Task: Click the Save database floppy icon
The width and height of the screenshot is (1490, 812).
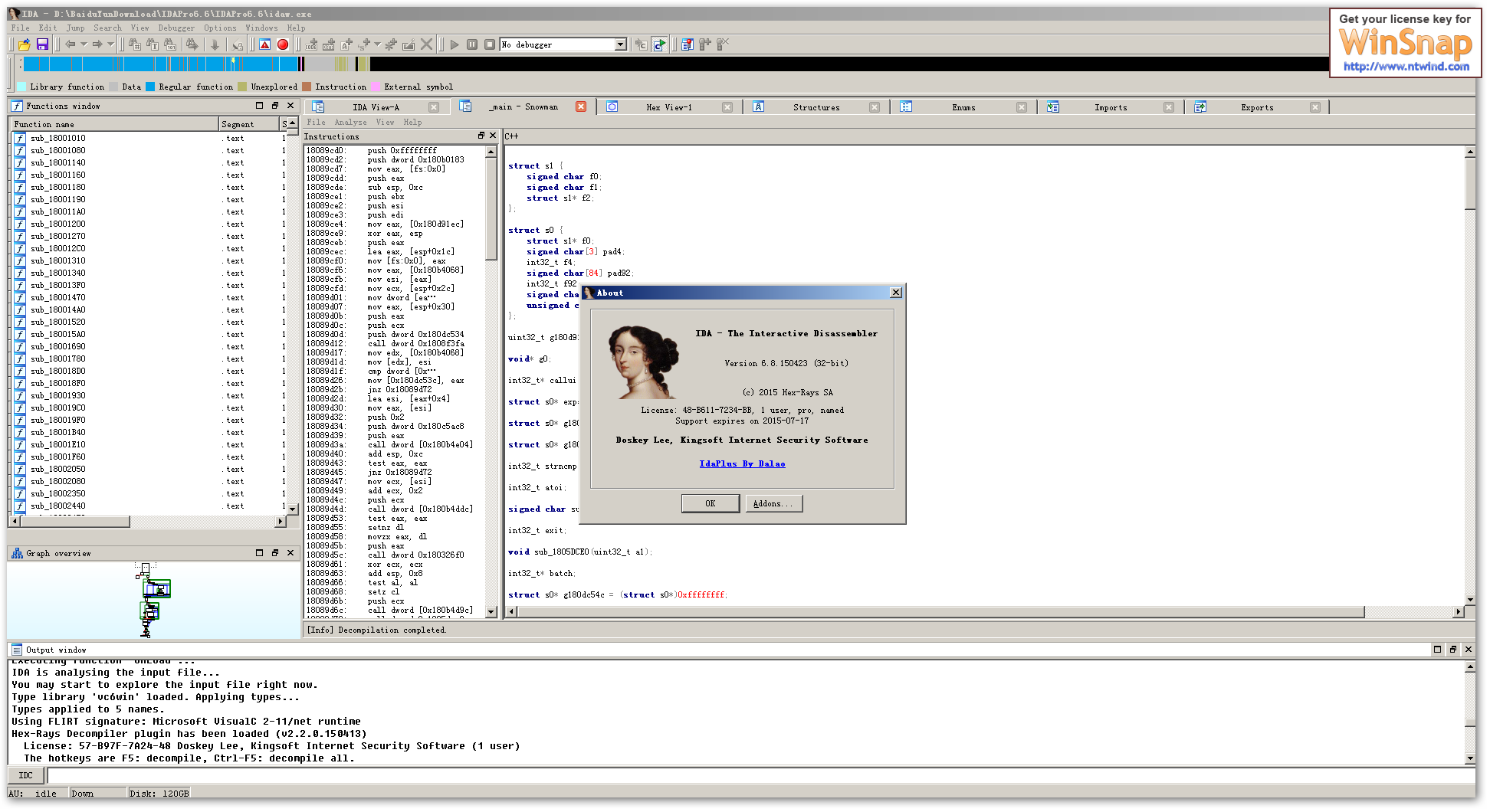Action: point(42,44)
